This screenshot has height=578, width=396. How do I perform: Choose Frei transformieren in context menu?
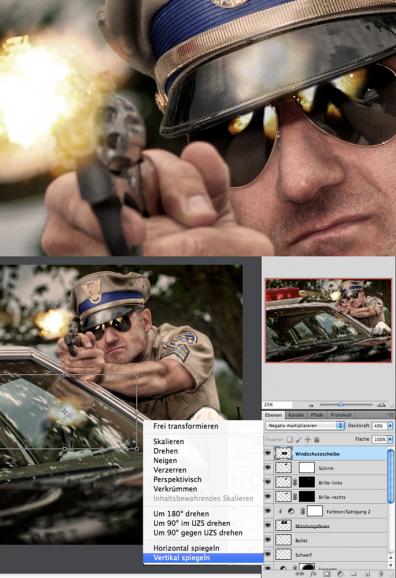coord(186,426)
